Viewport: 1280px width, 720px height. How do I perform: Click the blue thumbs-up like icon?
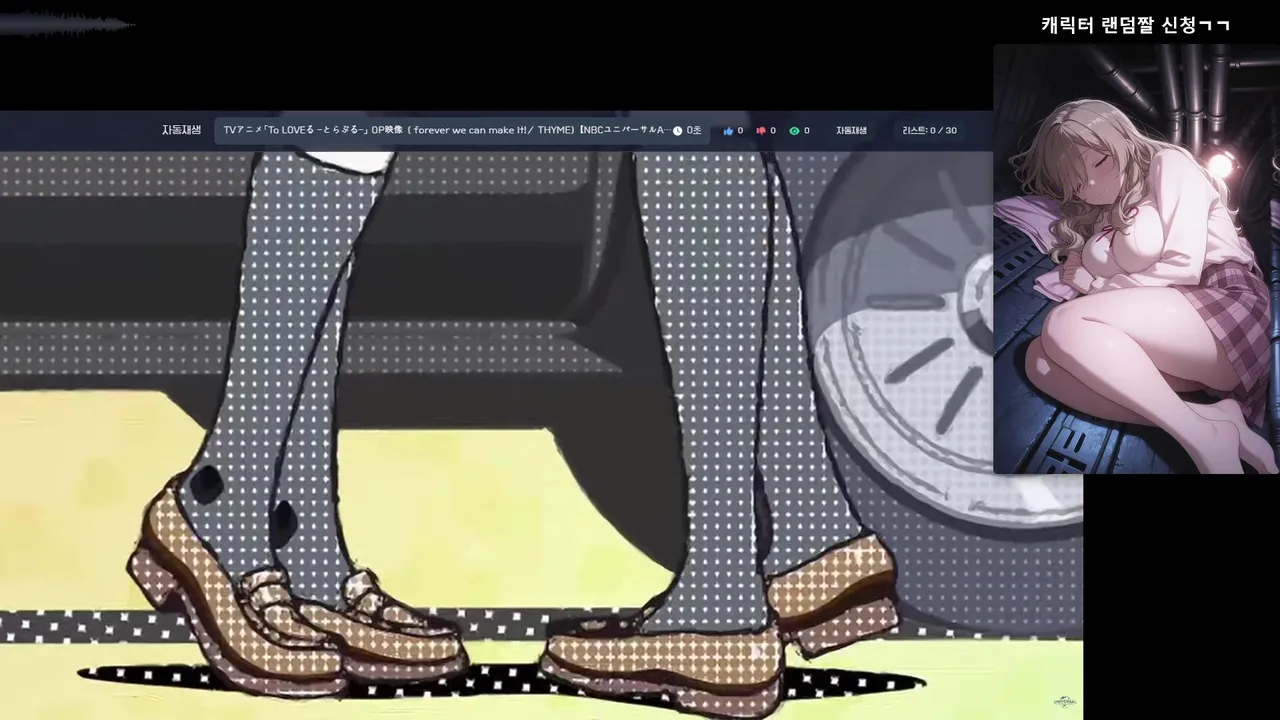pyautogui.click(x=728, y=131)
